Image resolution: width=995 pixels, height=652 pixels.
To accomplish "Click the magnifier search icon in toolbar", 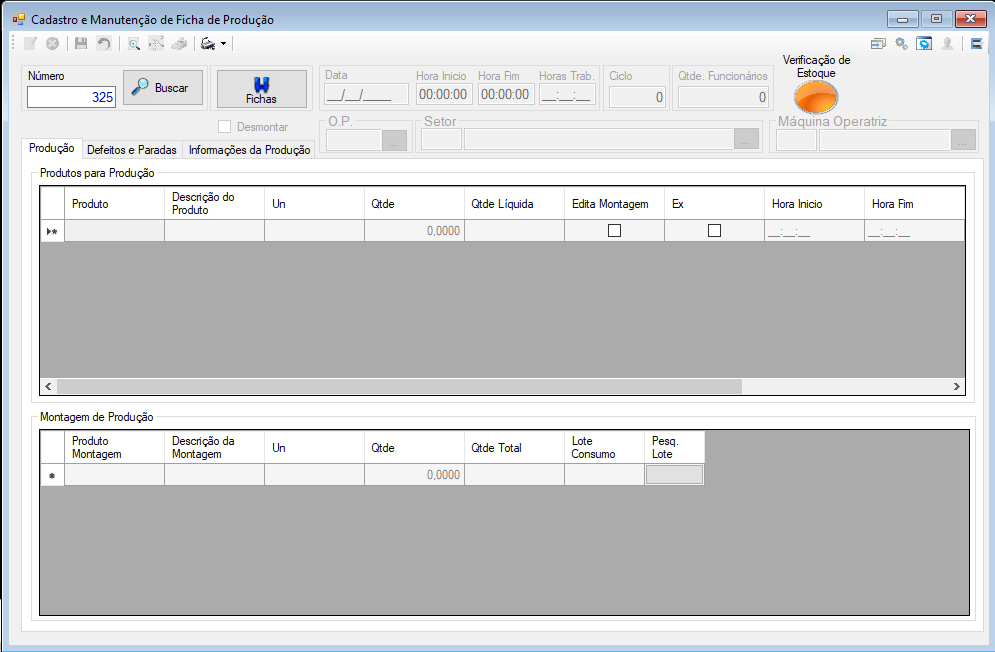I will click(133, 44).
